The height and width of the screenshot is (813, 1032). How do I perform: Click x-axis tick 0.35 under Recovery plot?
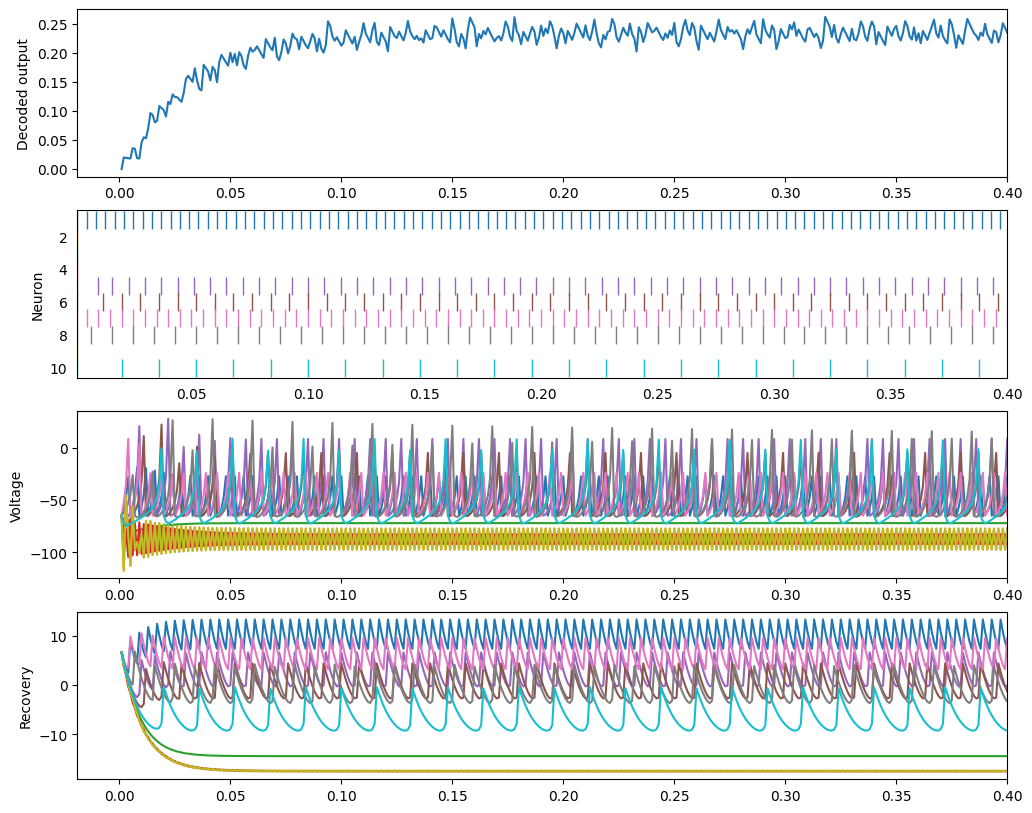click(896, 797)
